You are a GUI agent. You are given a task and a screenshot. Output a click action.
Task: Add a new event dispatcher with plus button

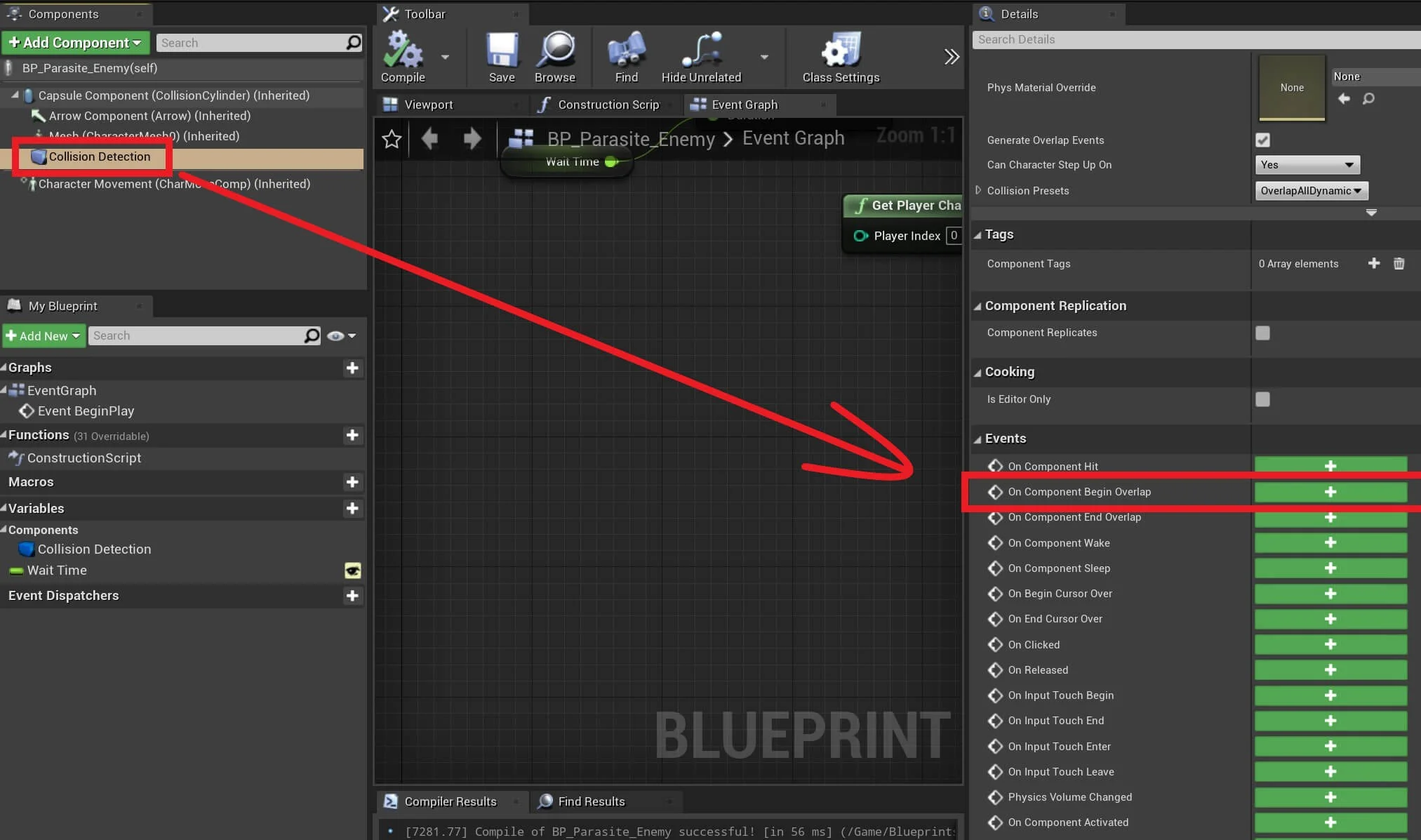pos(352,596)
